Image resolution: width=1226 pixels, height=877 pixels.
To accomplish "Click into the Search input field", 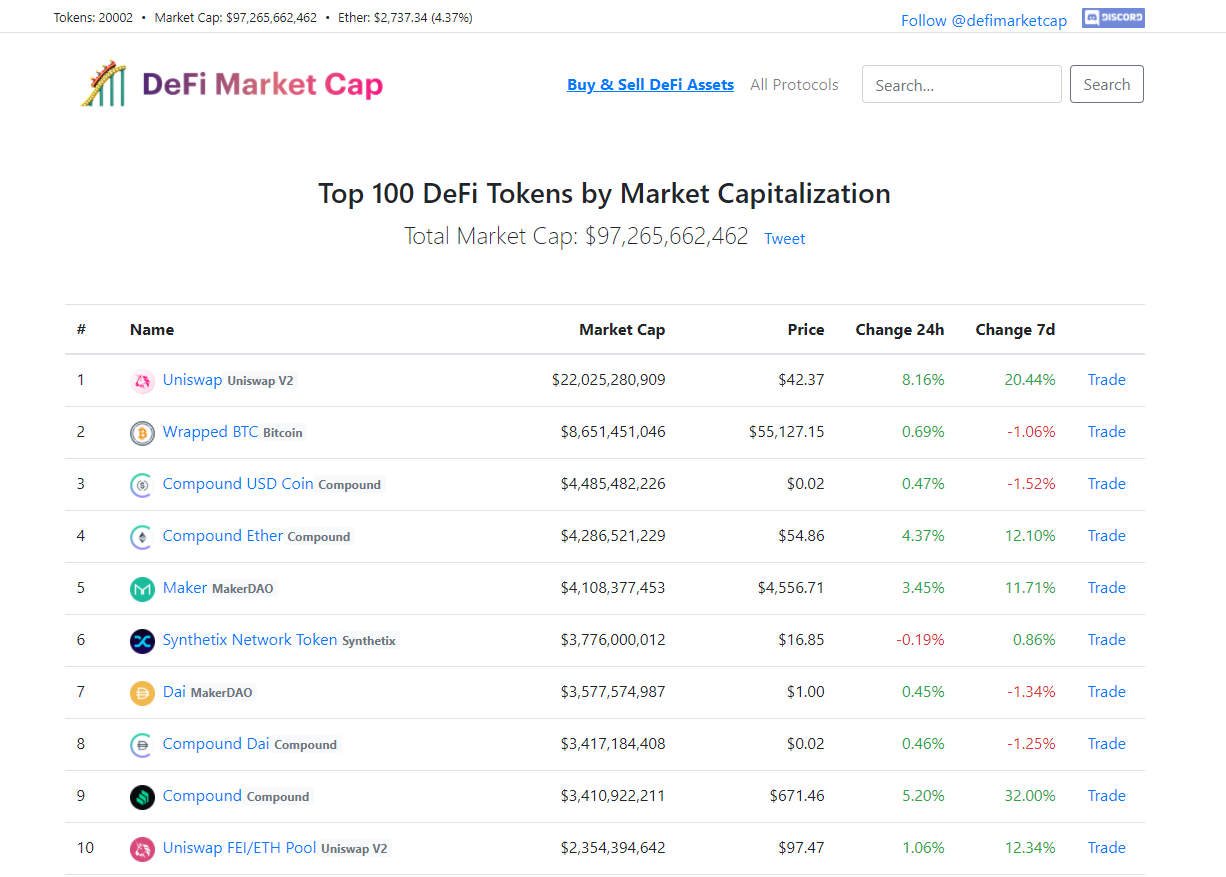I will (961, 85).
